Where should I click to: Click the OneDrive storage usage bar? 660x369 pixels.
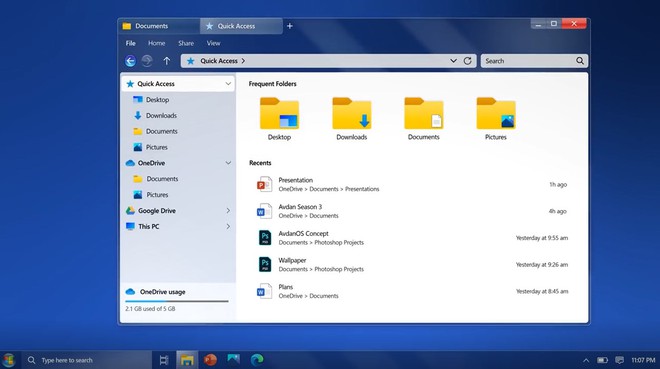[177, 301]
